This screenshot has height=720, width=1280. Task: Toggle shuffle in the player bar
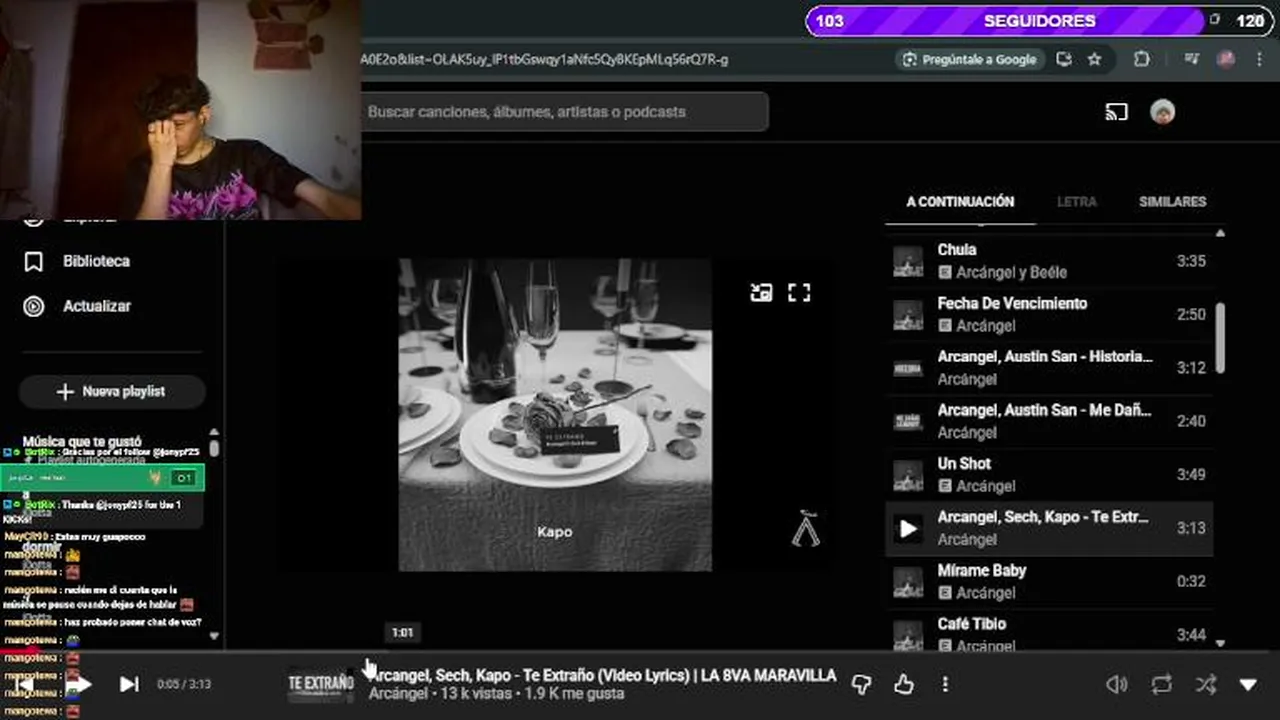coord(1206,684)
